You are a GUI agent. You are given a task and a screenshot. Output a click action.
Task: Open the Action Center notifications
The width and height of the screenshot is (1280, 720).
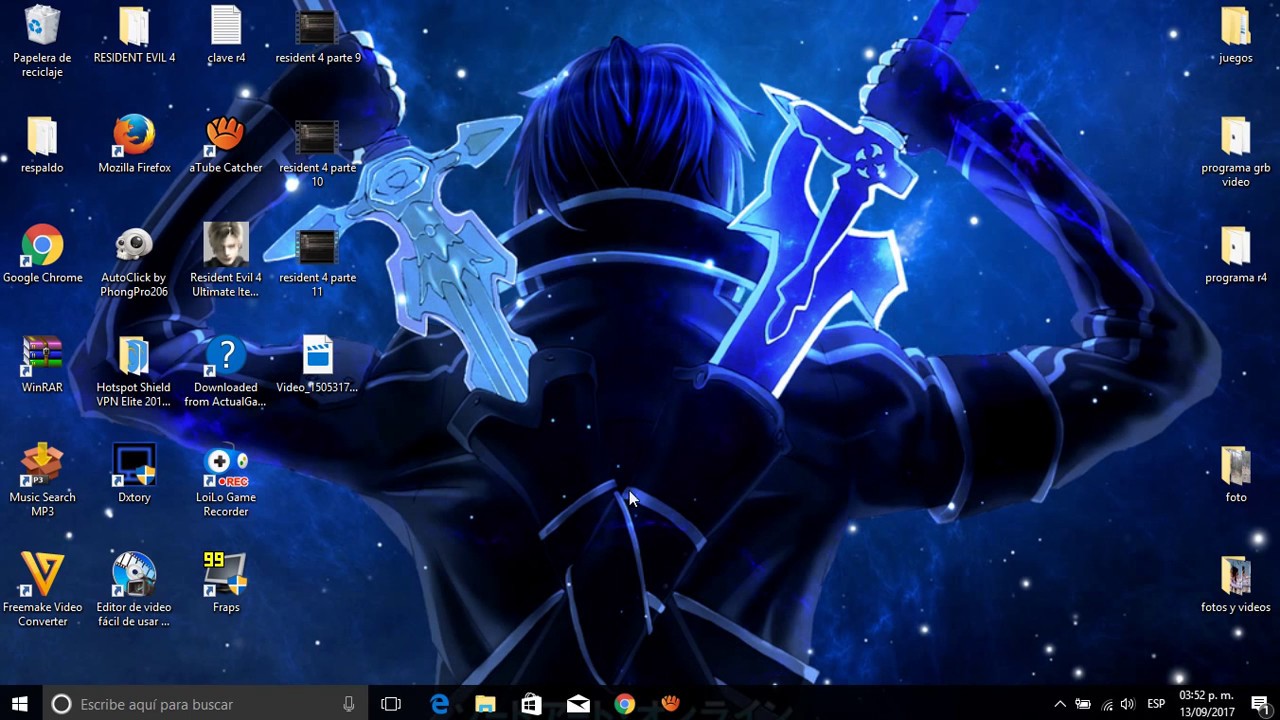coord(1260,704)
